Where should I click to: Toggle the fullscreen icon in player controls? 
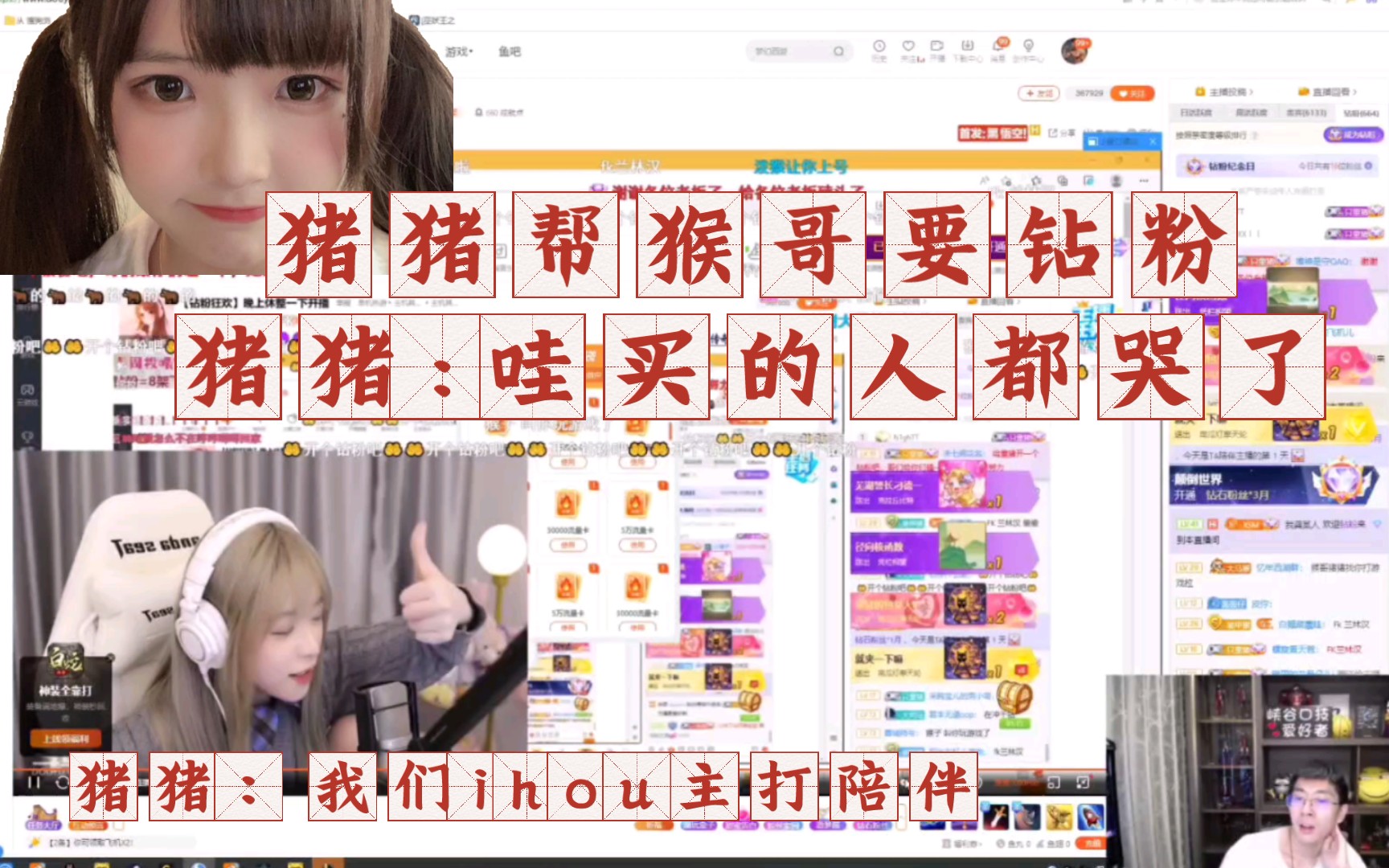point(1083,782)
